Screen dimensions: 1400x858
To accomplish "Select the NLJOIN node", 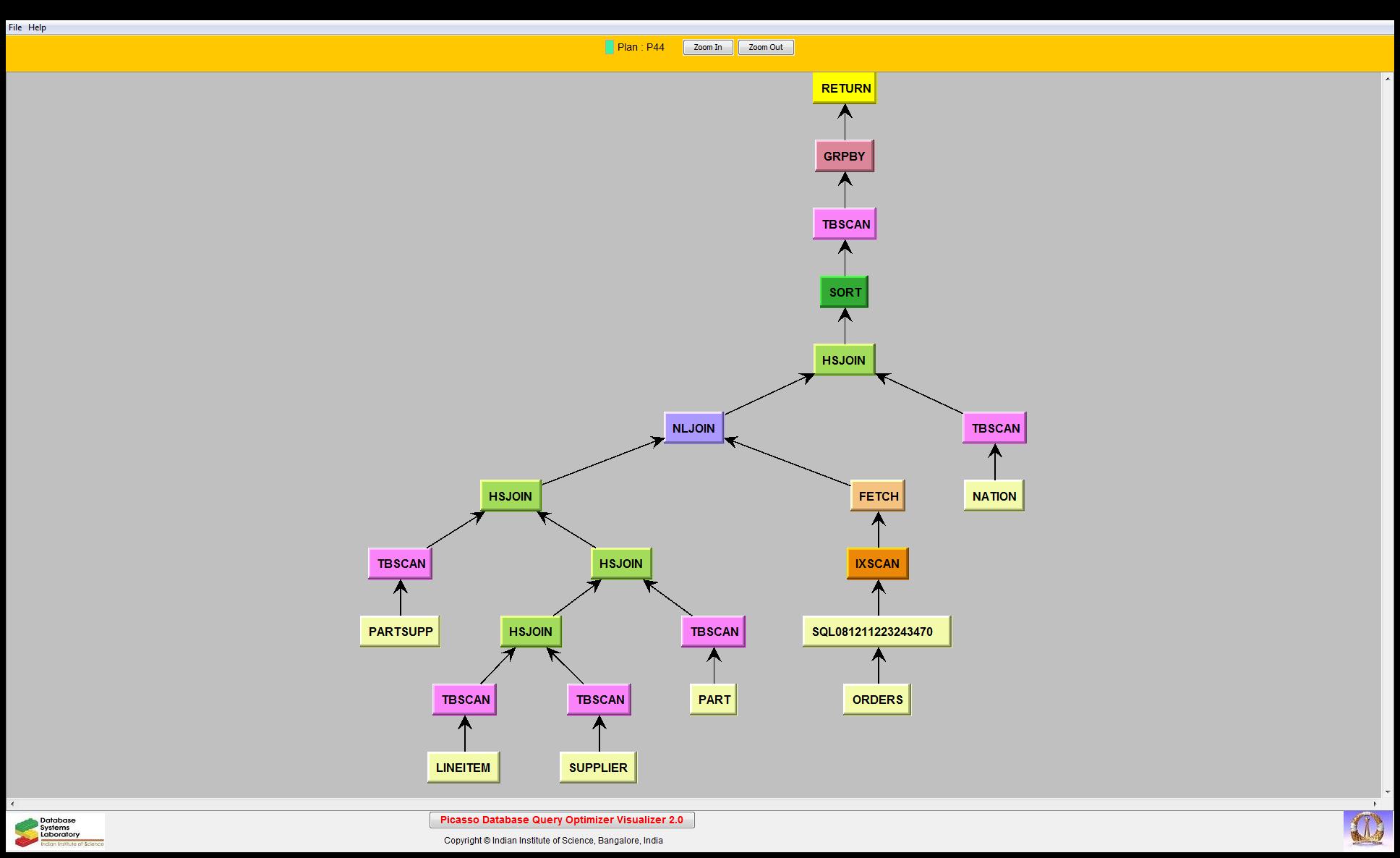I will coord(693,428).
